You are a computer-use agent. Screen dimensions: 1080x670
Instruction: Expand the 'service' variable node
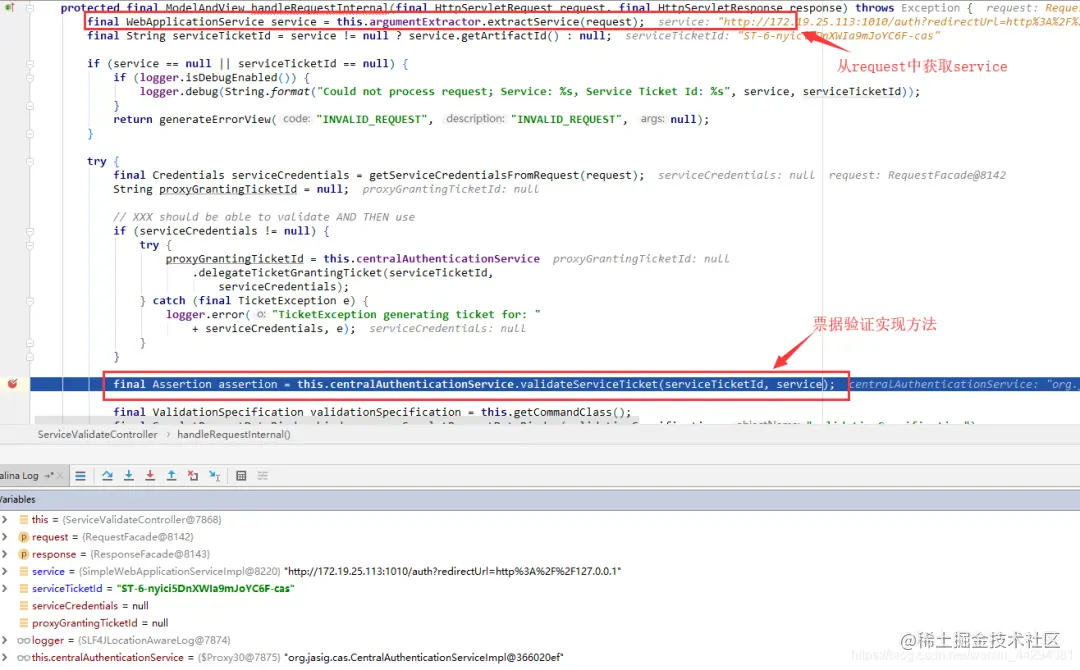(x=5, y=572)
